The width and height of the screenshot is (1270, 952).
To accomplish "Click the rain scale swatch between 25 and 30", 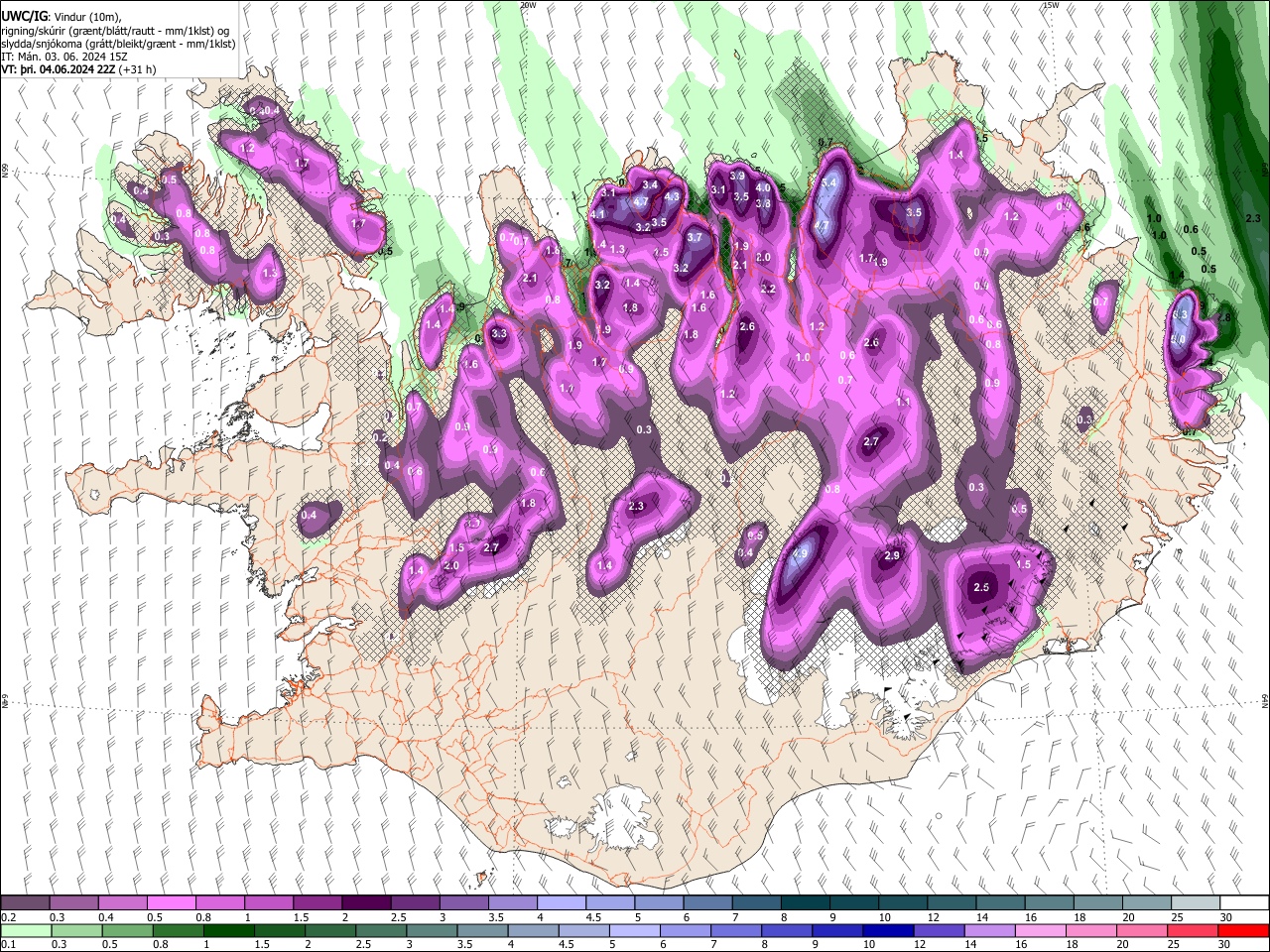I will (x=1193, y=930).
